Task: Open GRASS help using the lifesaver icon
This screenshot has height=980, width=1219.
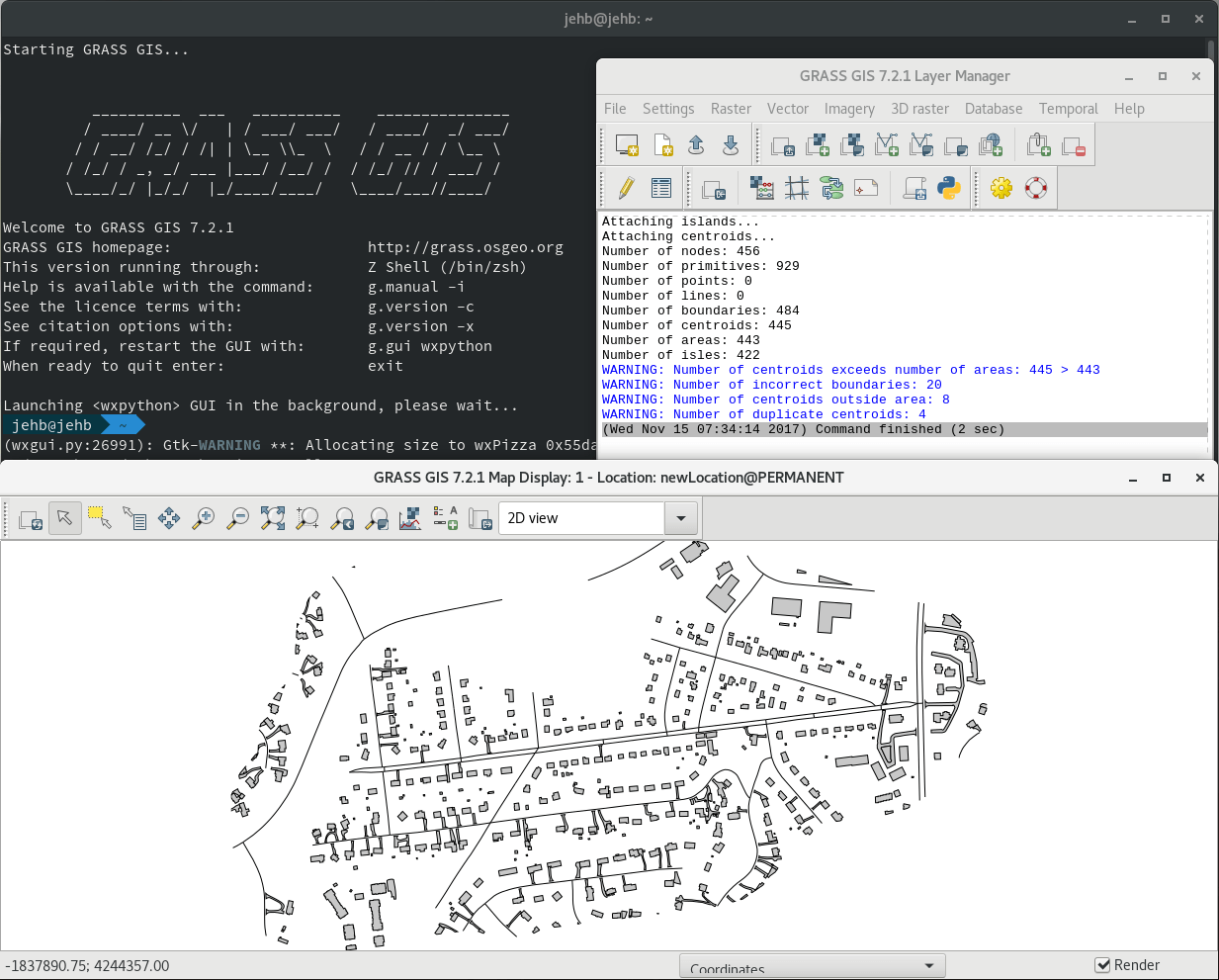Action: 1035,188
